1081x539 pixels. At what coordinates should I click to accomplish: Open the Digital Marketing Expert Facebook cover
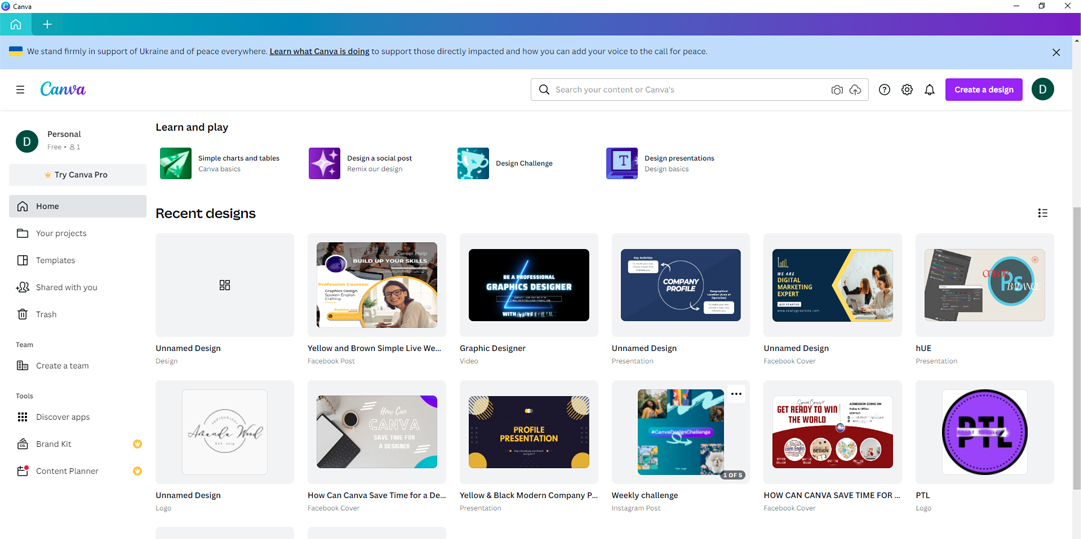(833, 285)
